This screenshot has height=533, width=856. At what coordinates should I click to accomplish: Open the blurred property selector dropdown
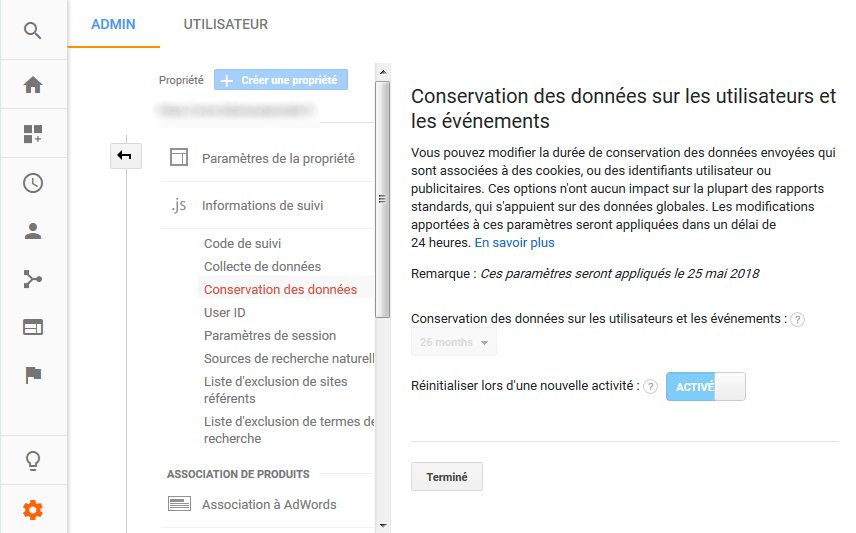click(237, 110)
